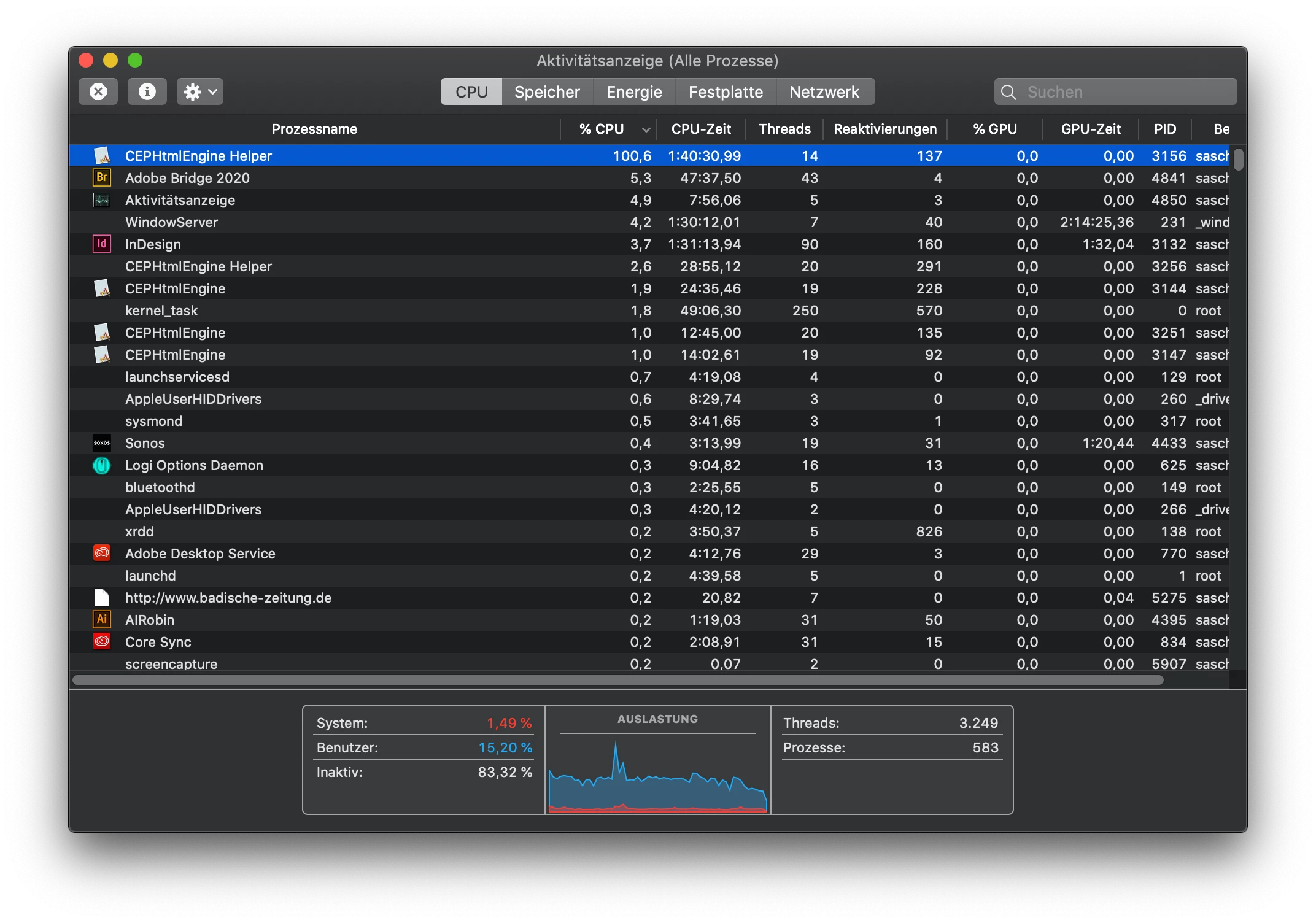Click the vertical scrollbar thumb
Screen dimensions: 1316x923
point(1239,160)
